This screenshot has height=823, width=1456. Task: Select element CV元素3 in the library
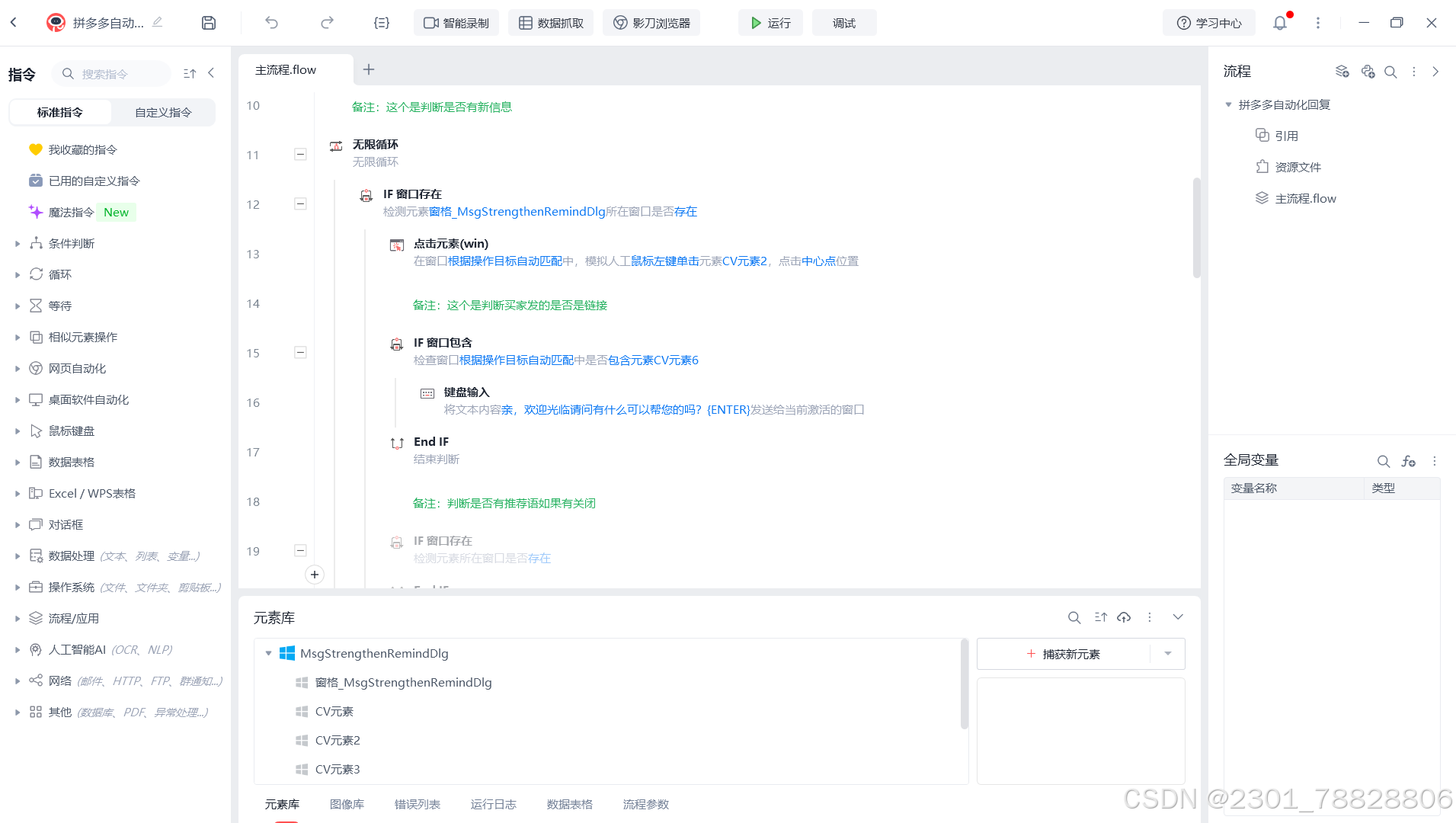pos(338,769)
